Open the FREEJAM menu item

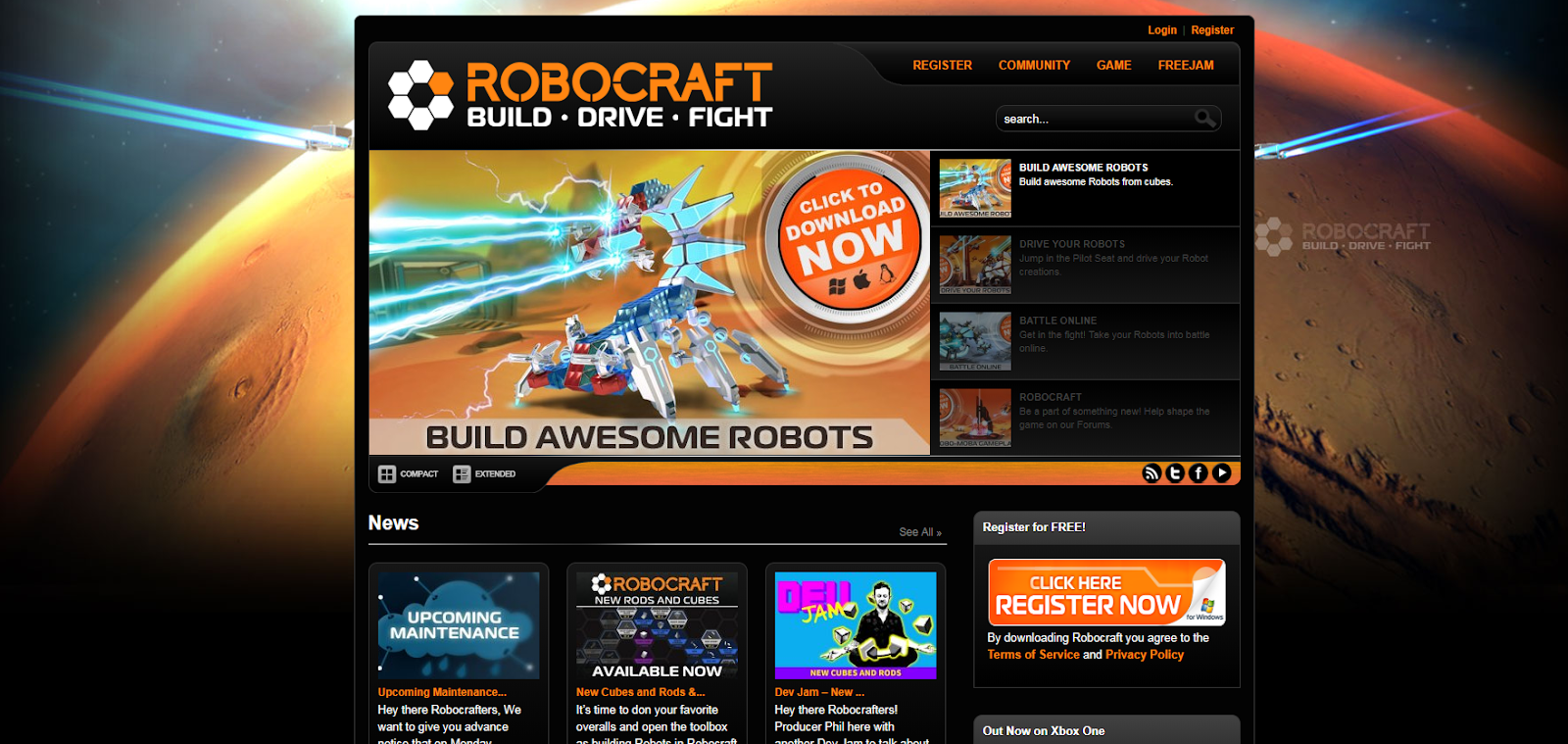click(1186, 66)
